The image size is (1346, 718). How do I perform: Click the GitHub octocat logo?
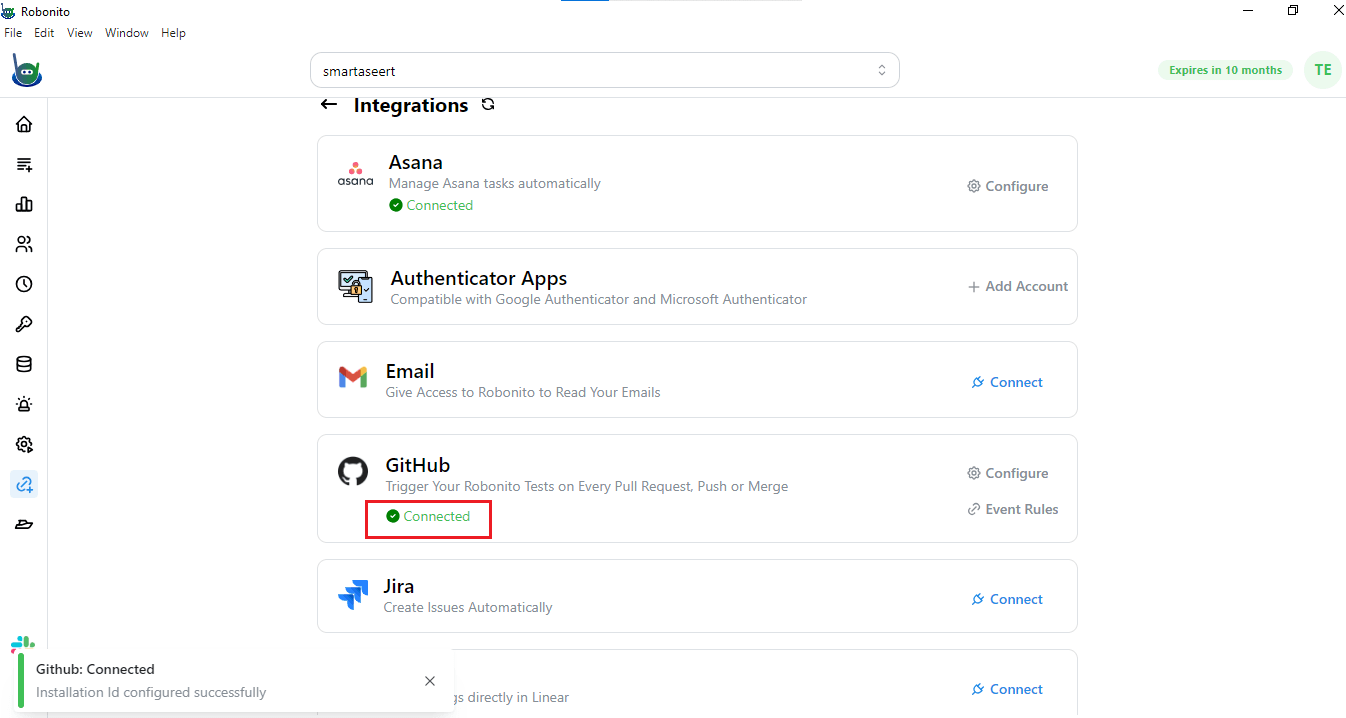point(352,471)
